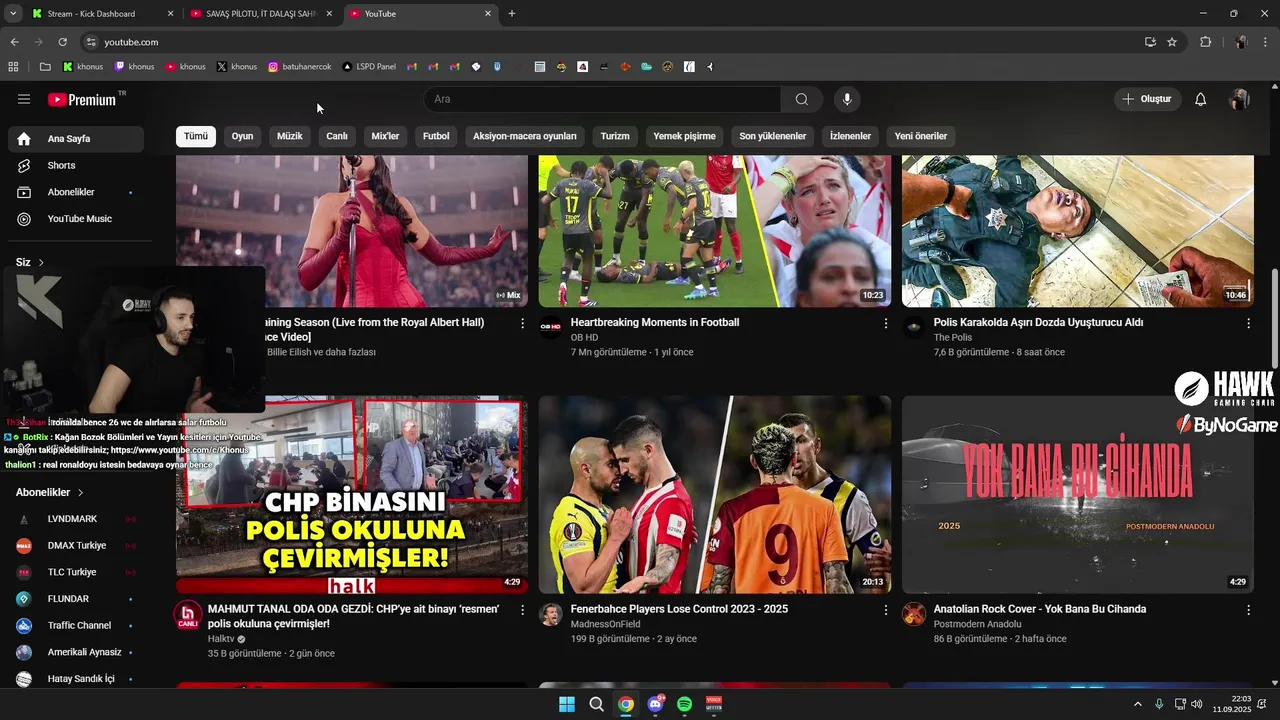Image resolution: width=1280 pixels, height=720 pixels.
Task: Open YouTube Music from sidebar
Action: tap(75, 219)
